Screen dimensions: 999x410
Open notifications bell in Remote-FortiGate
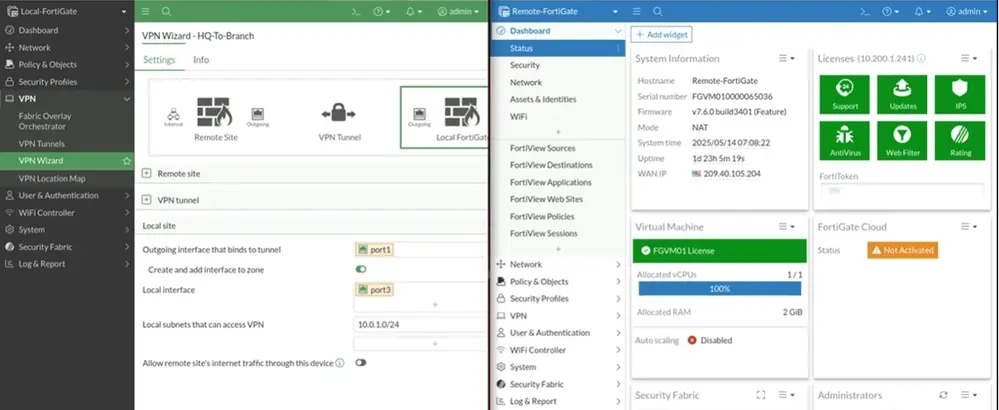tap(922, 11)
